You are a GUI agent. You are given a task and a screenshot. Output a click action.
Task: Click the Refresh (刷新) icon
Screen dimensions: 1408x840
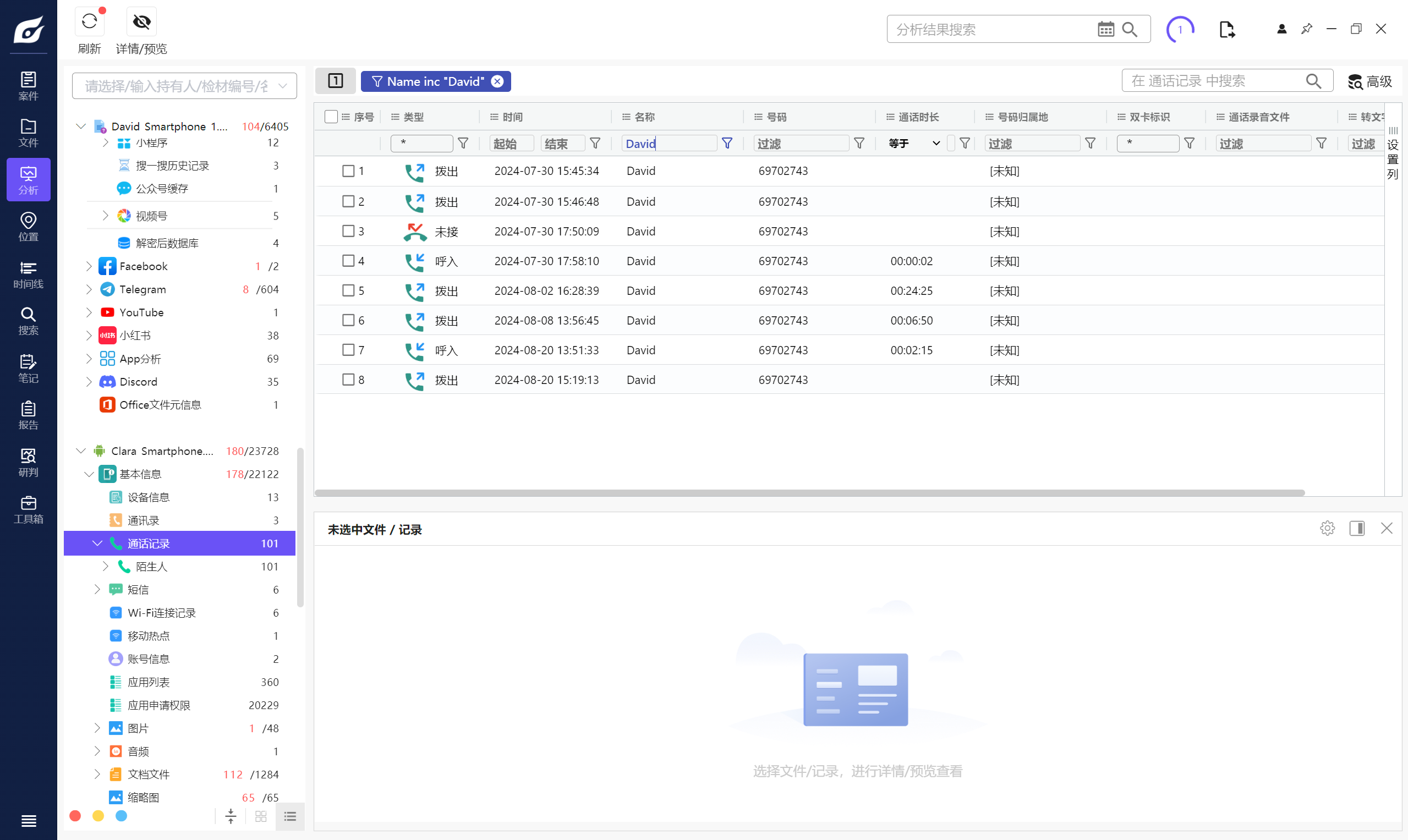(x=90, y=22)
